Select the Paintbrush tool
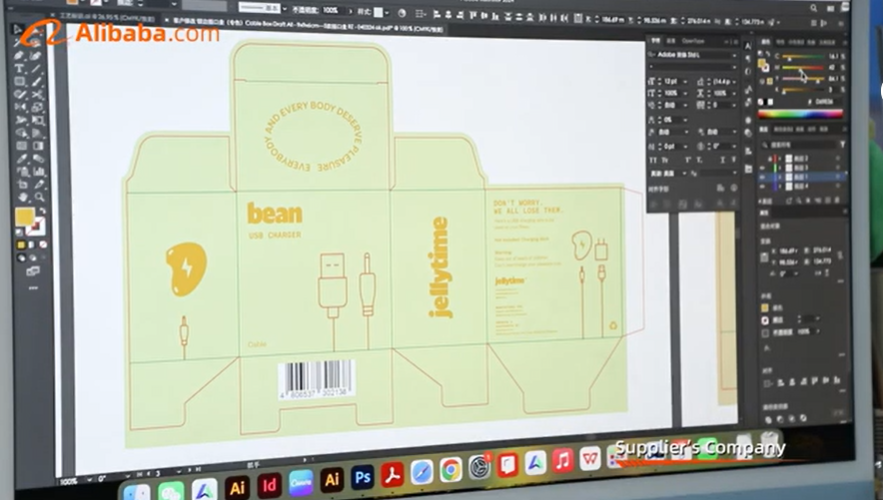The width and height of the screenshot is (883, 500). click(37, 81)
